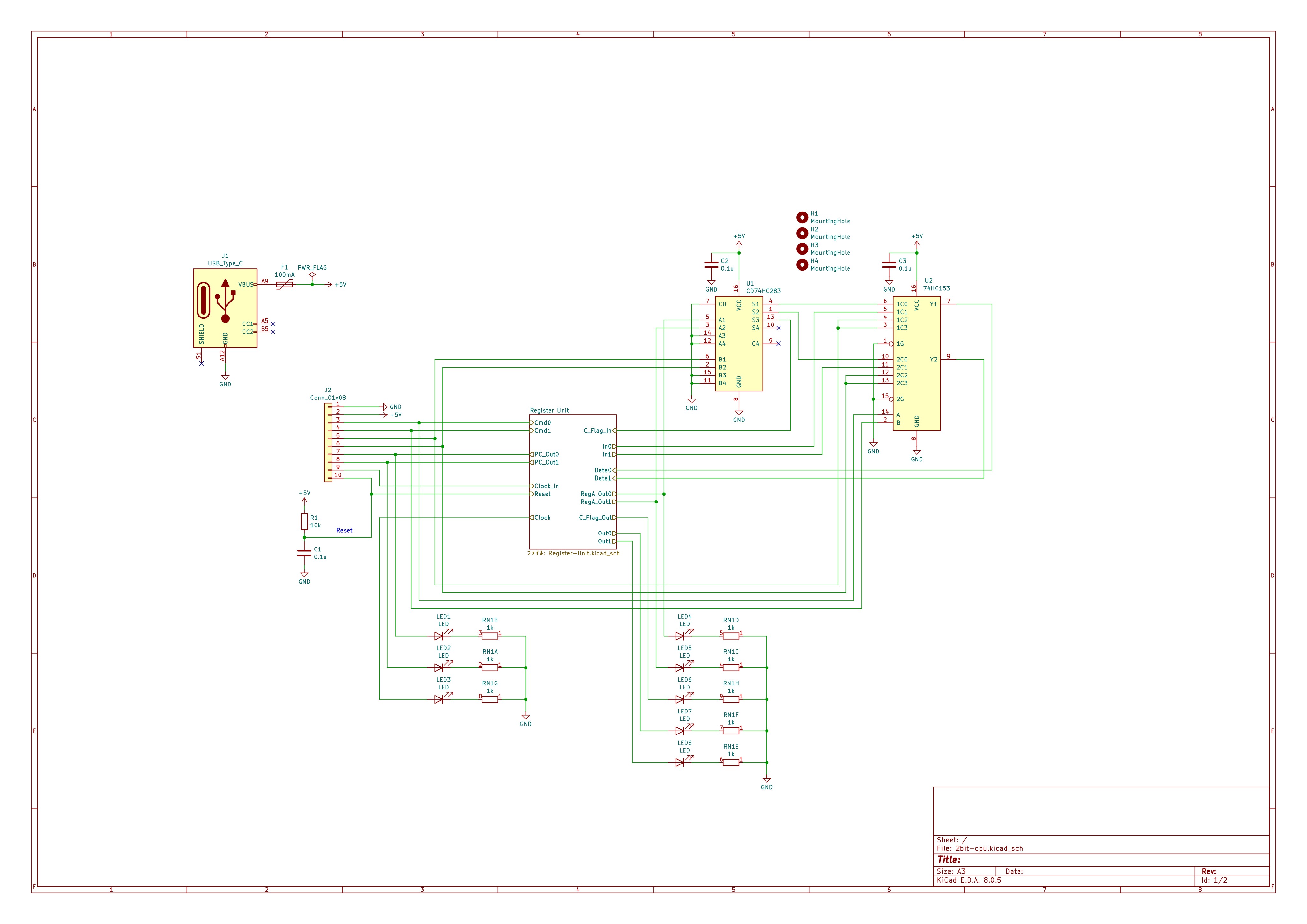Screen dimensions: 1307x924
Task: Click the blue Reset net label
Action: pos(344,531)
